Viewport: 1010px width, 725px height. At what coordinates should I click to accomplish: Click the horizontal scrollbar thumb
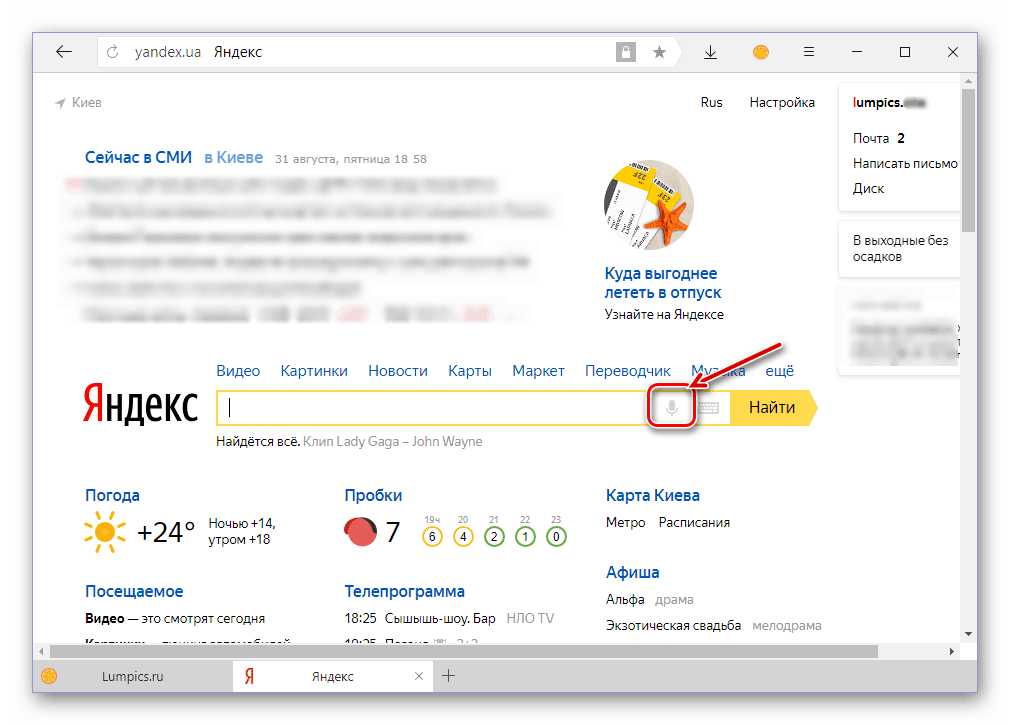[x=464, y=652]
